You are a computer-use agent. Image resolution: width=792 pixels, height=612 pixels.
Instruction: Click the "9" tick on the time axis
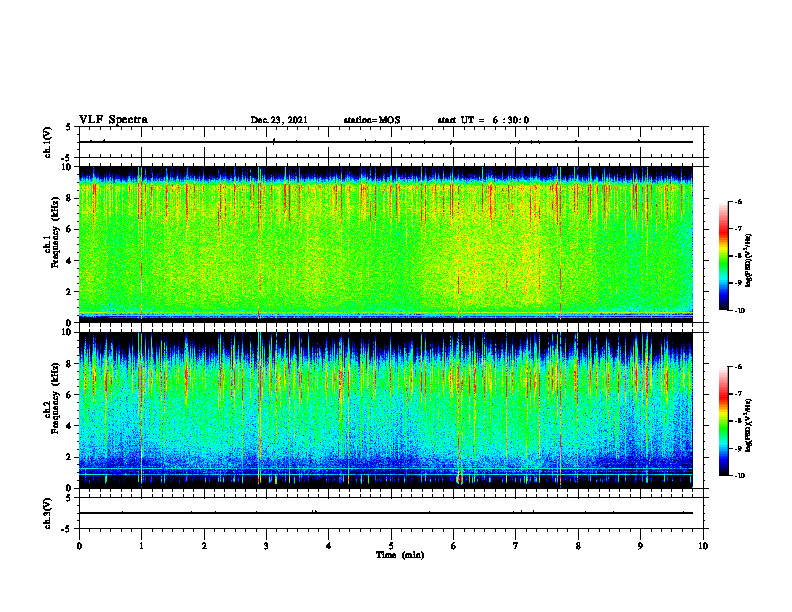coord(640,546)
